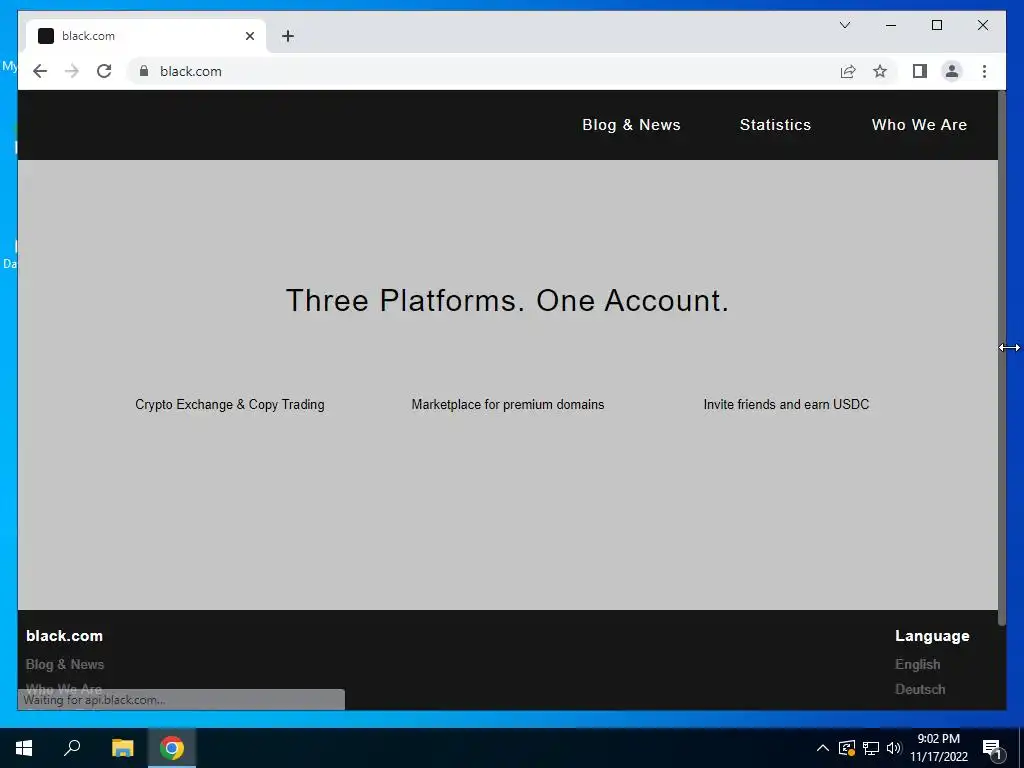Switch language to English in footer
1024x768 pixels.
pyautogui.click(x=918, y=664)
